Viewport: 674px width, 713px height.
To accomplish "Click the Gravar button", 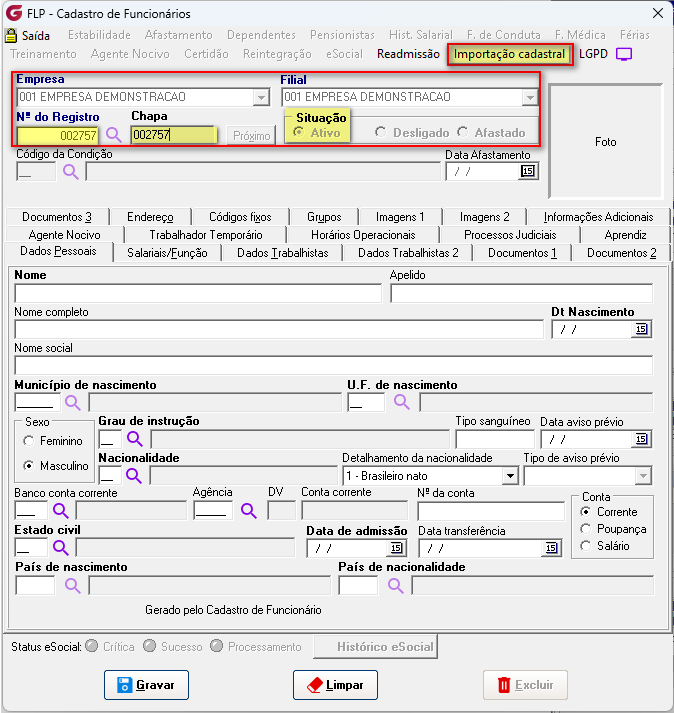I will click(x=146, y=685).
